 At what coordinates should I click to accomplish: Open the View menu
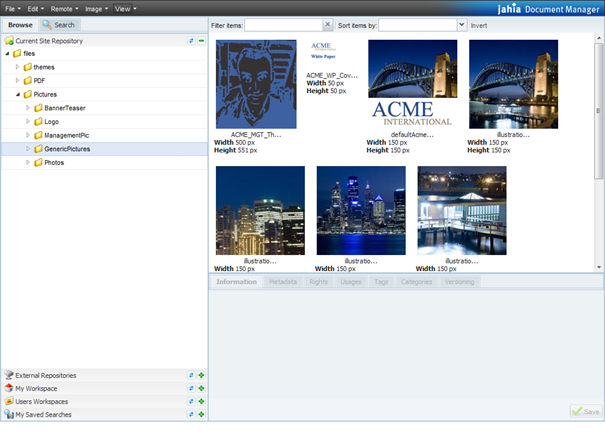(x=125, y=8)
